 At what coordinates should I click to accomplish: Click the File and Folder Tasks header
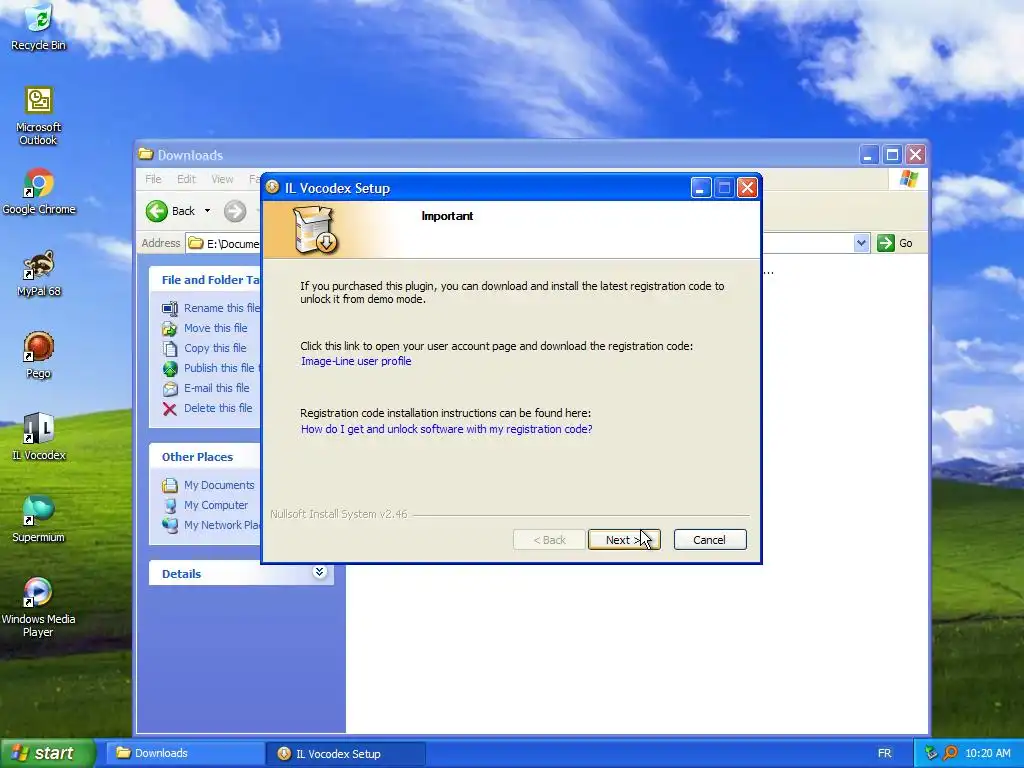point(205,280)
